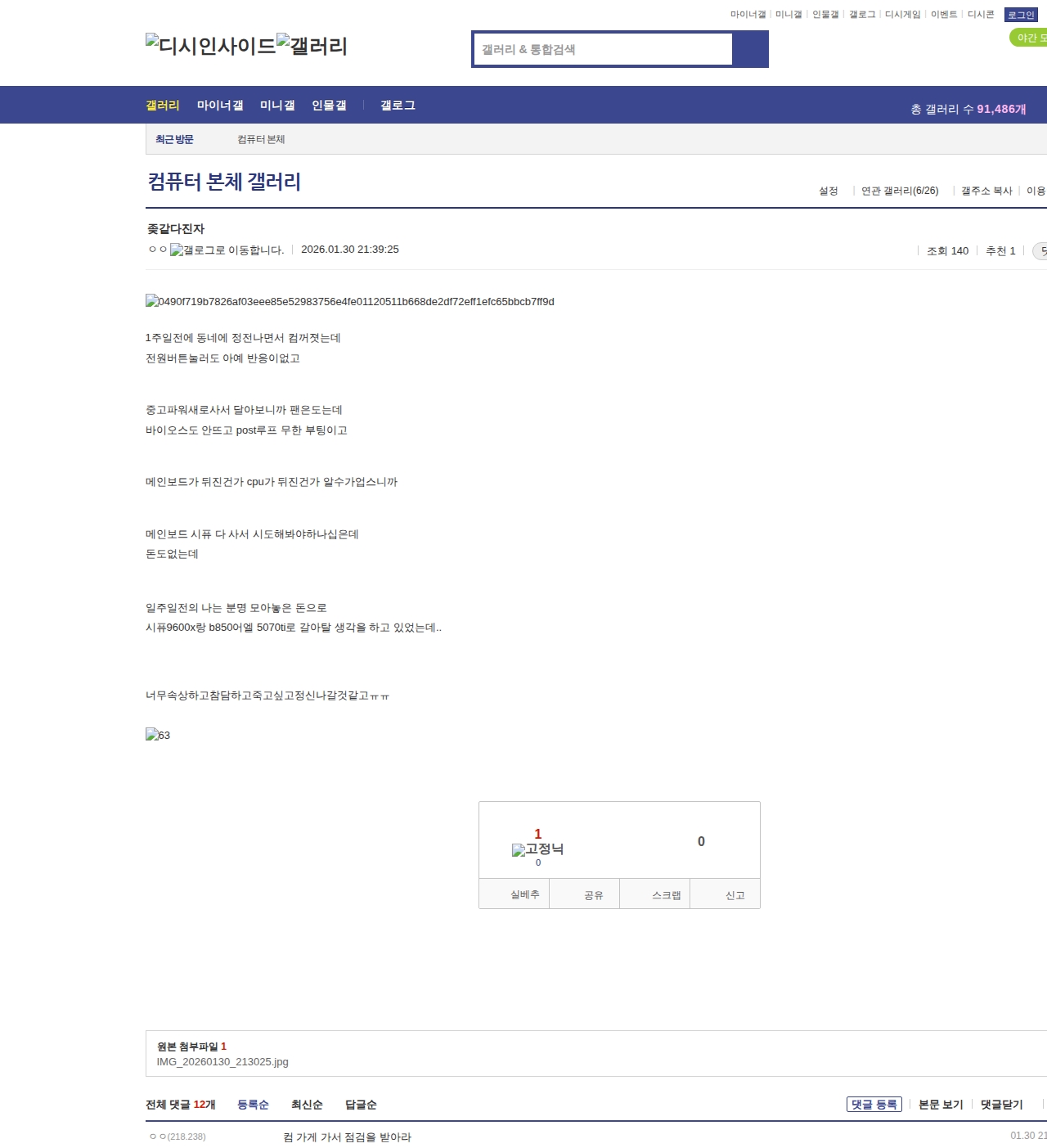Open the 설정 options for this gallery
Screen dimensions: 1047x1148
829,190
